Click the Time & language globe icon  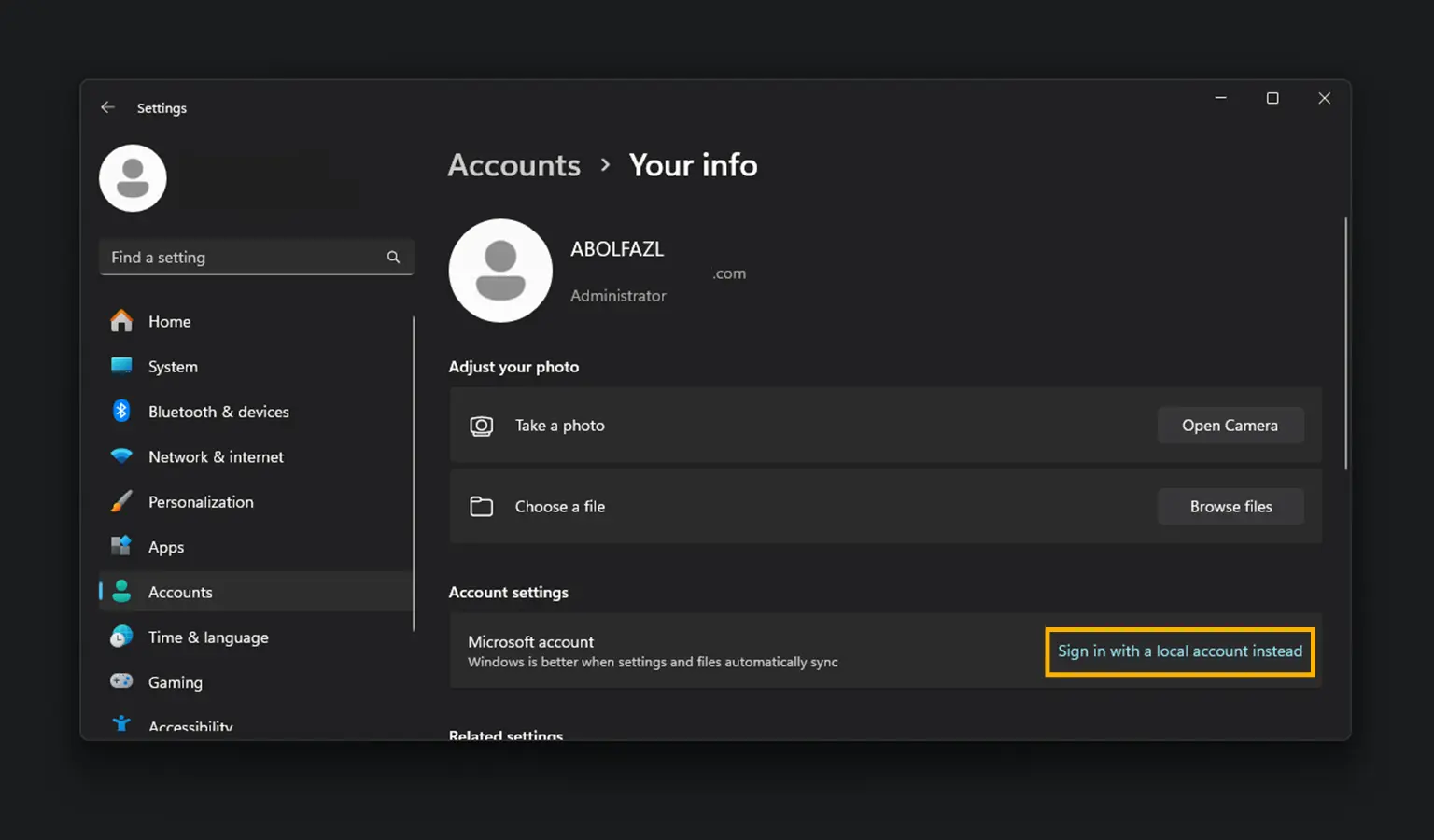pyautogui.click(x=121, y=637)
